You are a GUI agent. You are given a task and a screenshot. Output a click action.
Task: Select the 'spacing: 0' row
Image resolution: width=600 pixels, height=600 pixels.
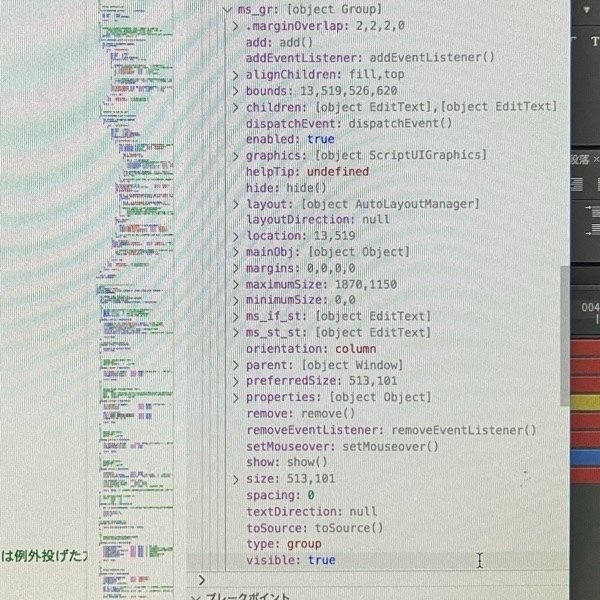(x=280, y=495)
